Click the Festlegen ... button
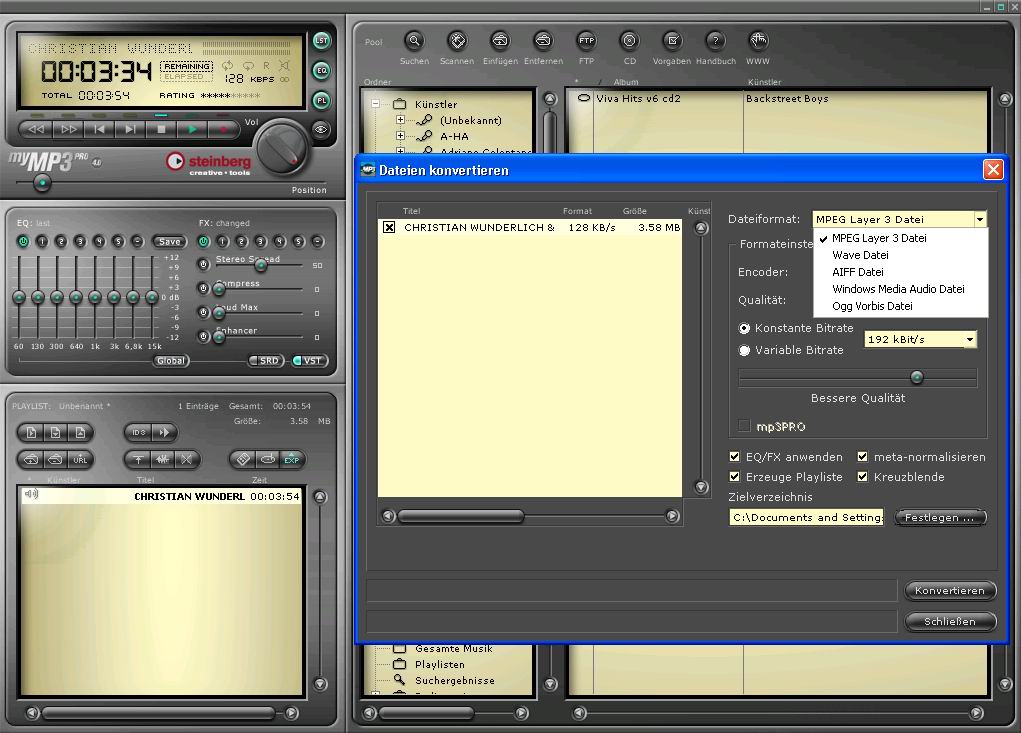 point(940,518)
